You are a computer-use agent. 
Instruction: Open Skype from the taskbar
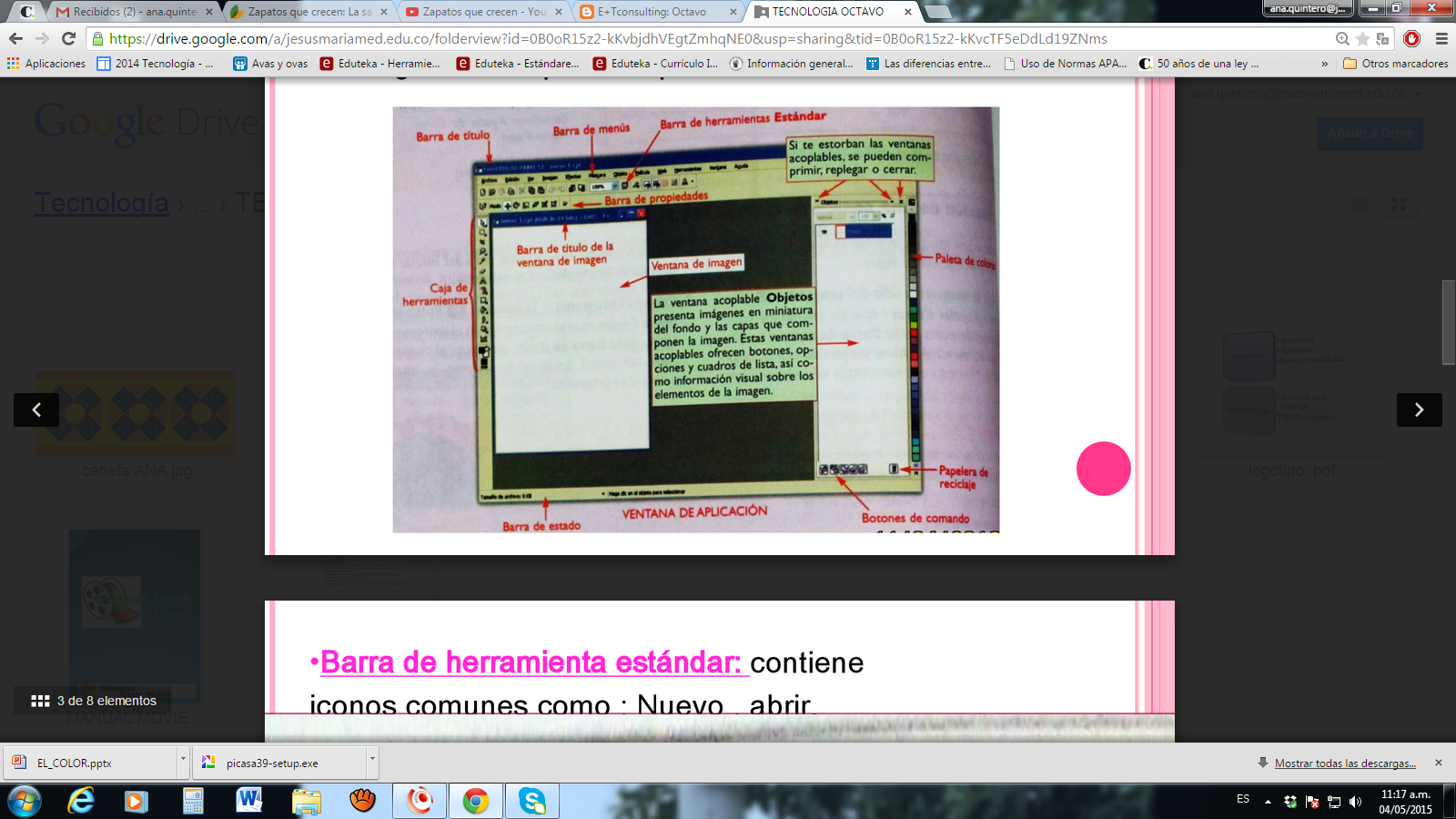531,801
